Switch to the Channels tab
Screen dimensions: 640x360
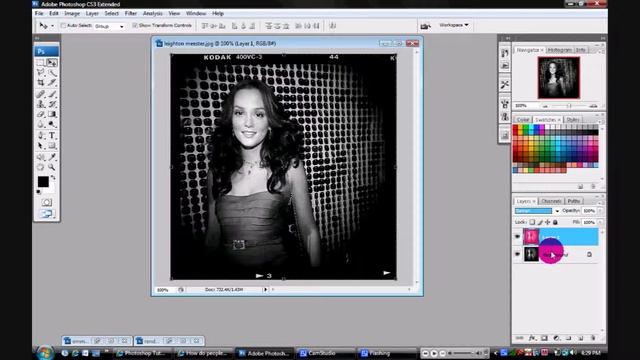(551, 201)
